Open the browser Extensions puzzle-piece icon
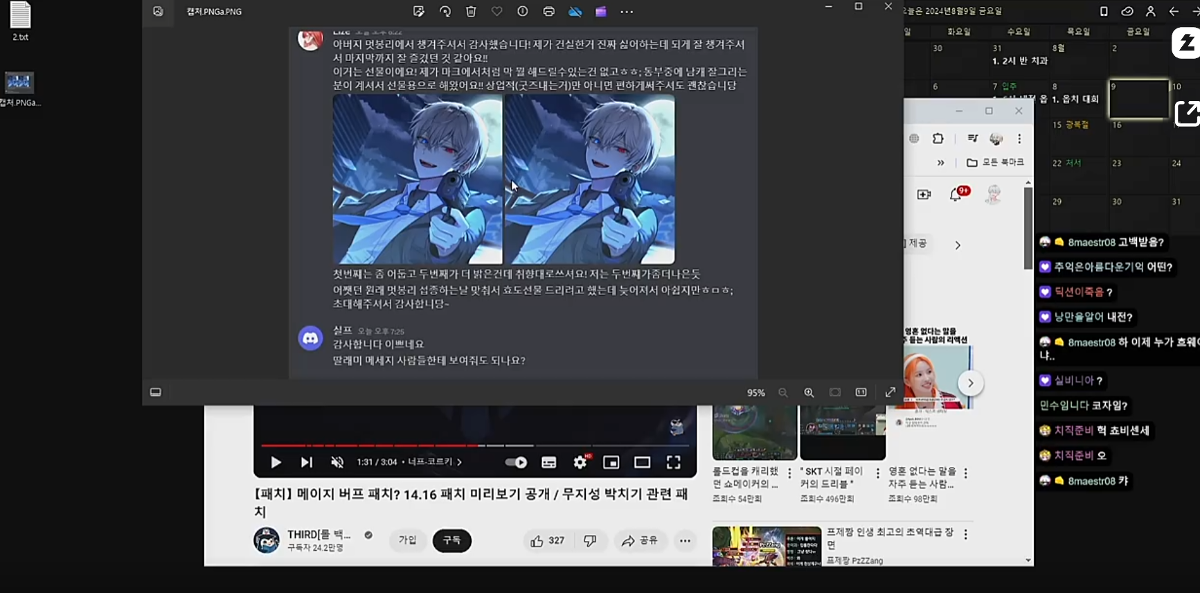 937,138
